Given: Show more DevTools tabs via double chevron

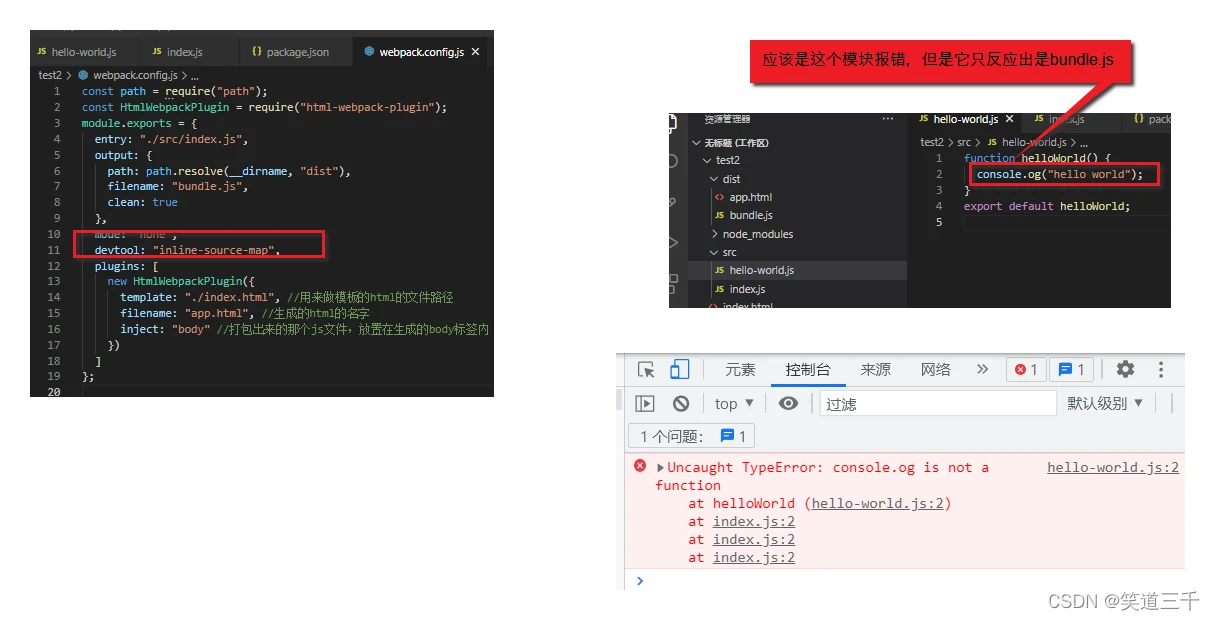Looking at the screenshot, I should [x=982, y=370].
